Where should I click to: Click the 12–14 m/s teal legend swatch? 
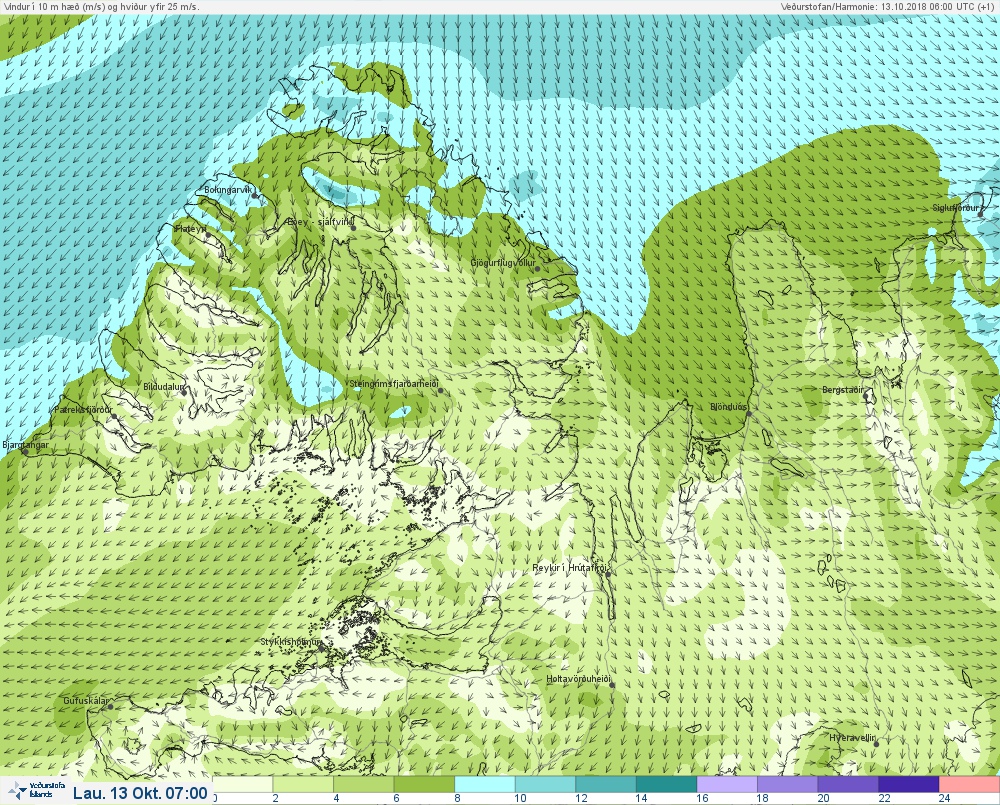pos(606,784)
